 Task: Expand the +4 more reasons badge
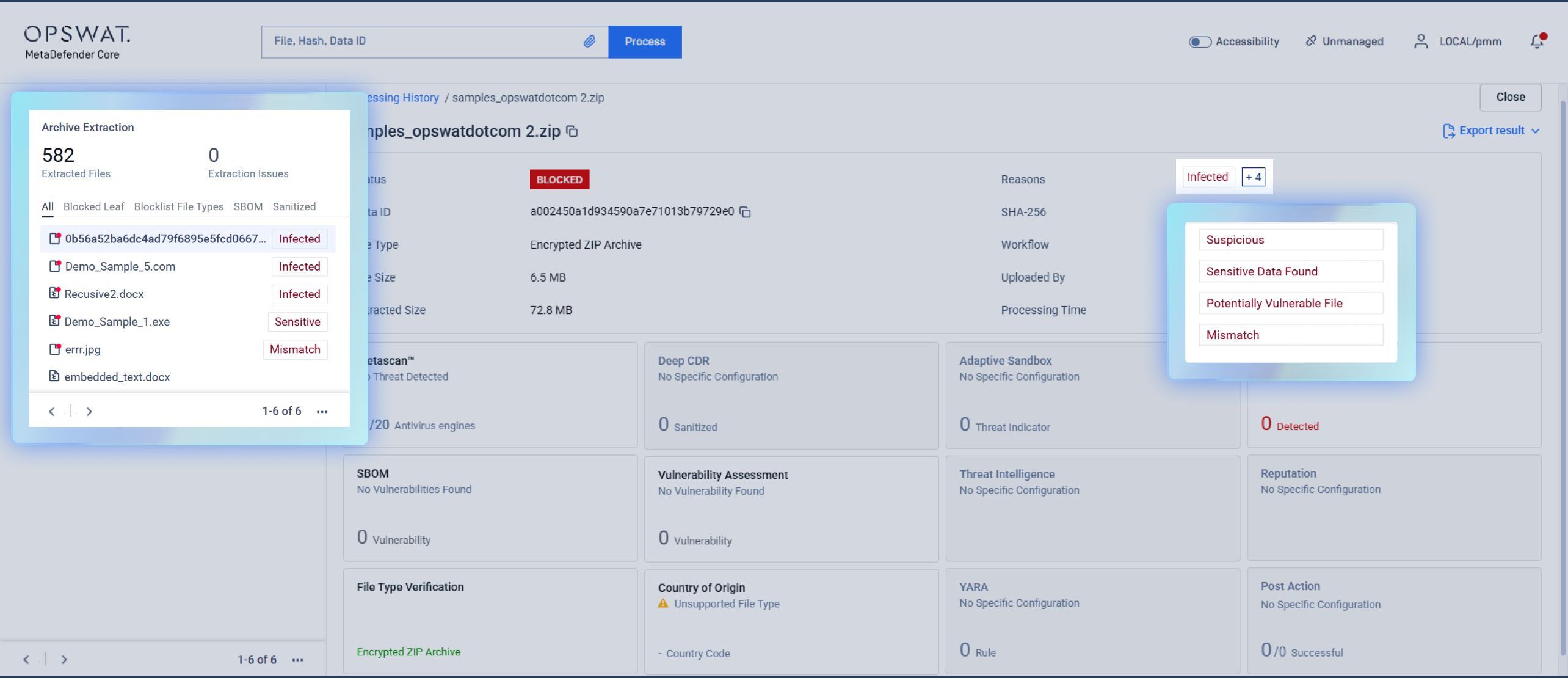pyautogui.click(x=1253, y=177)
